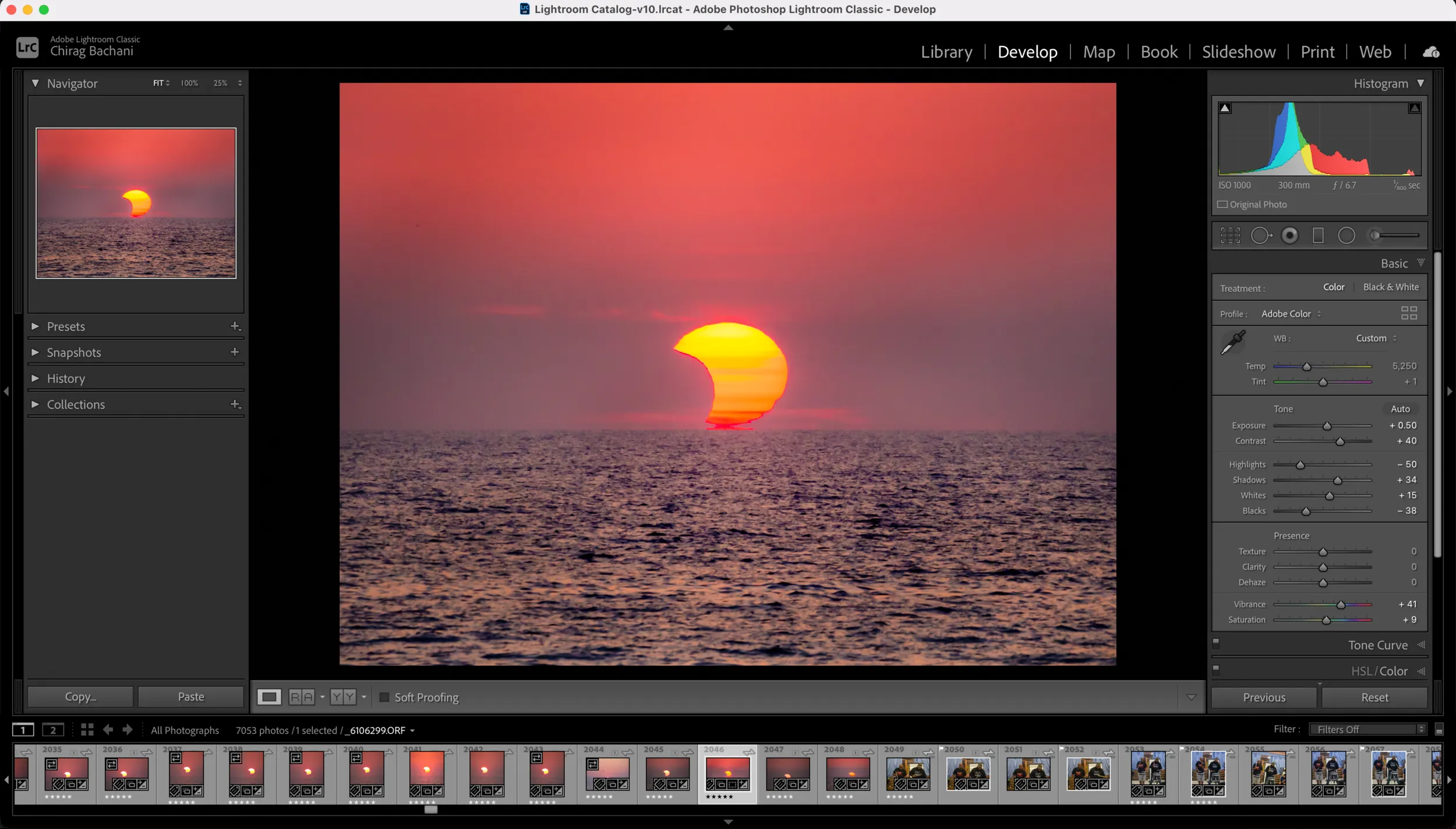Select the Adjustment Brush tool
The width and height of the screenshot is (1456, 829).
[x=1394, y=235]
